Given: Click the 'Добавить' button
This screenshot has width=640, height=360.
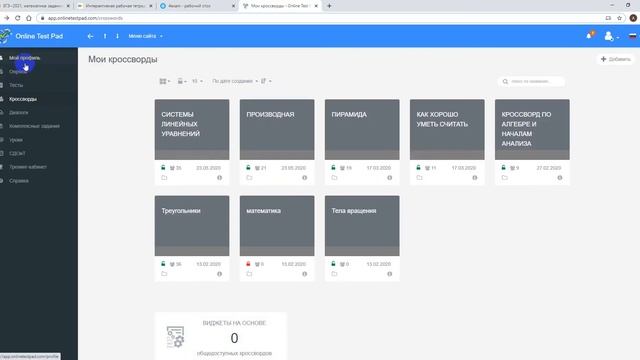Looking at the screenshot, I should click(x=616, y=59).
